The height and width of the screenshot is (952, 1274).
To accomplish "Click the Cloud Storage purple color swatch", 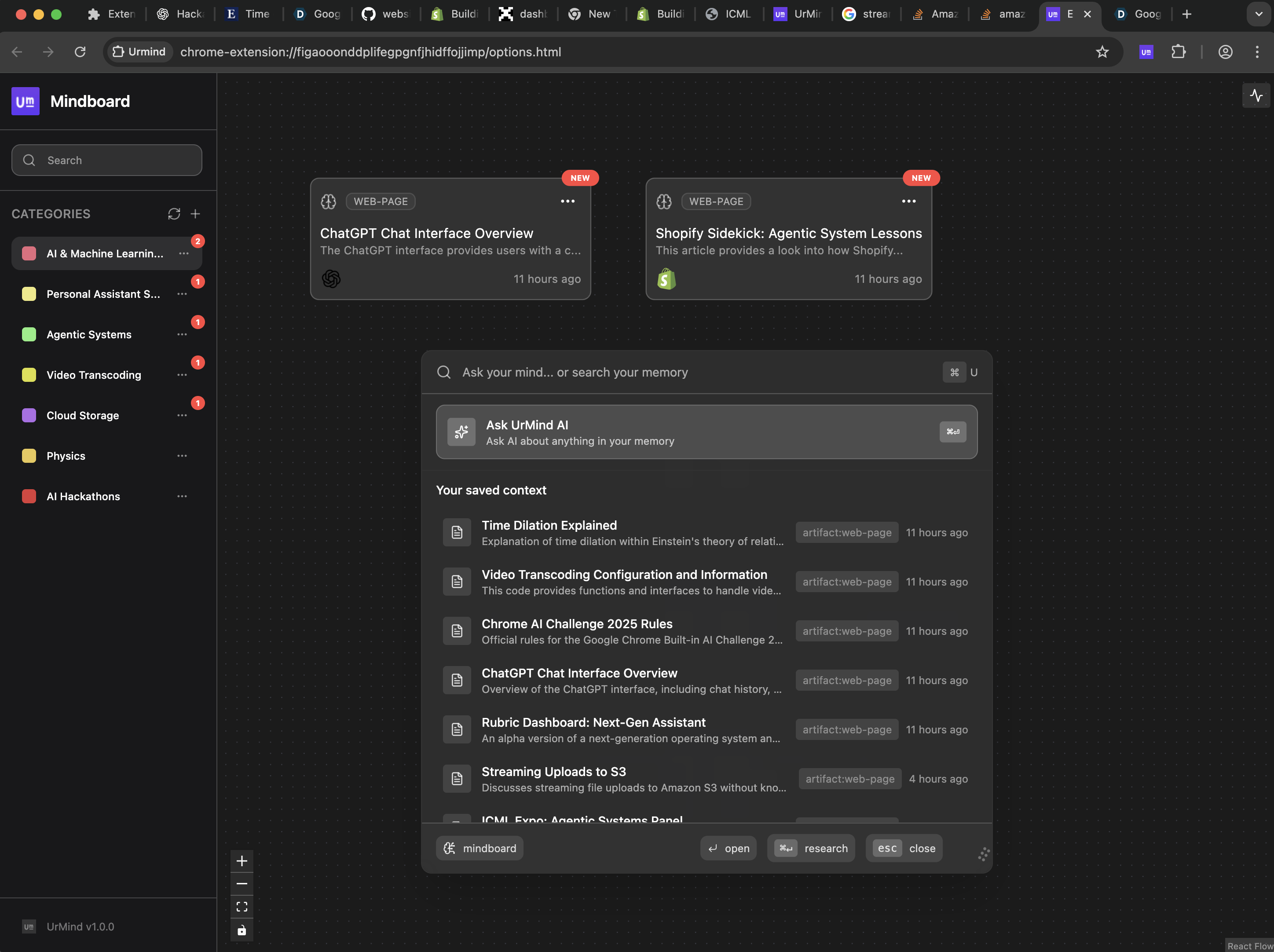I will pos(29,415).
